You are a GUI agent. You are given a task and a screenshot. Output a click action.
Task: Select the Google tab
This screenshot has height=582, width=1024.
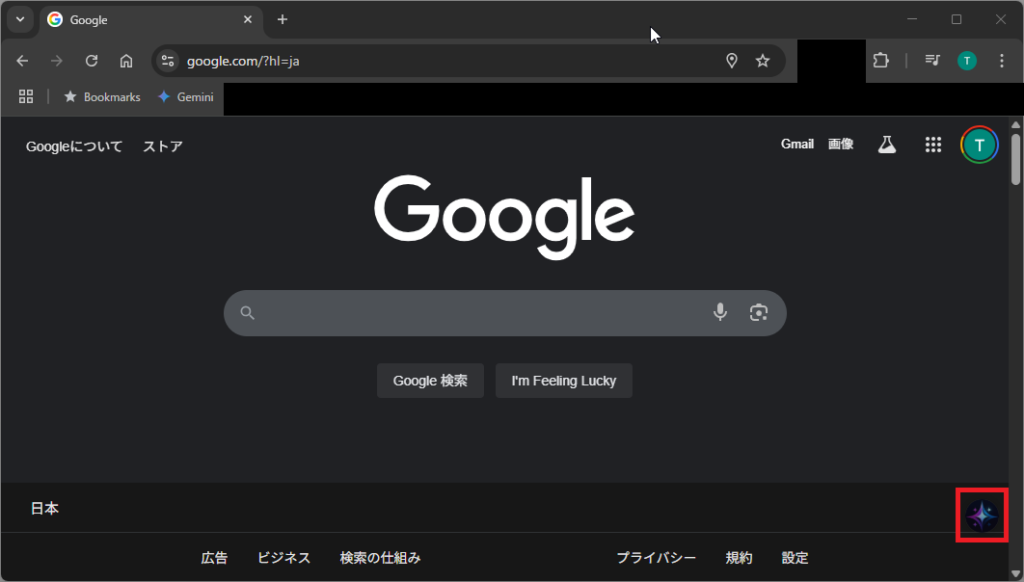pos(152,20)
